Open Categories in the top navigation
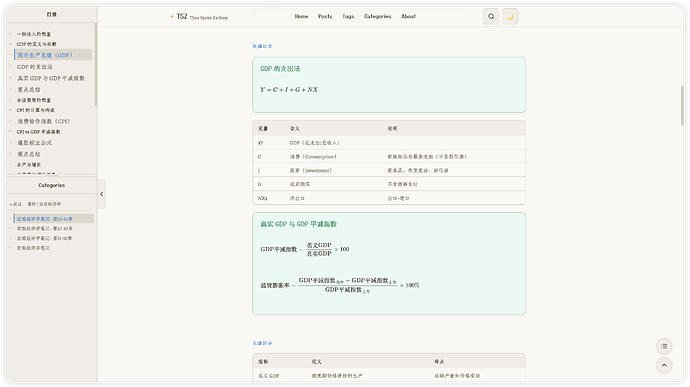The image size is (690, 387). tap(378, 16)
